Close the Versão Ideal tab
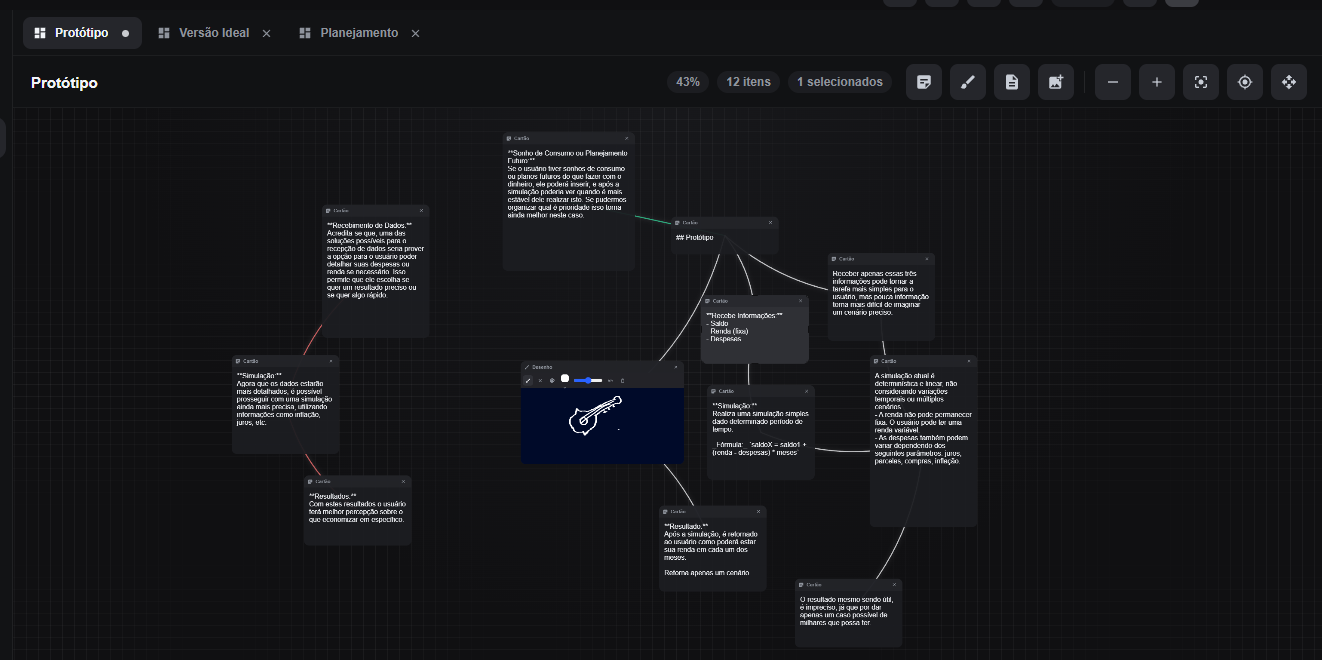The height and width of the screenshot is (660, 1322). (266, 33)
